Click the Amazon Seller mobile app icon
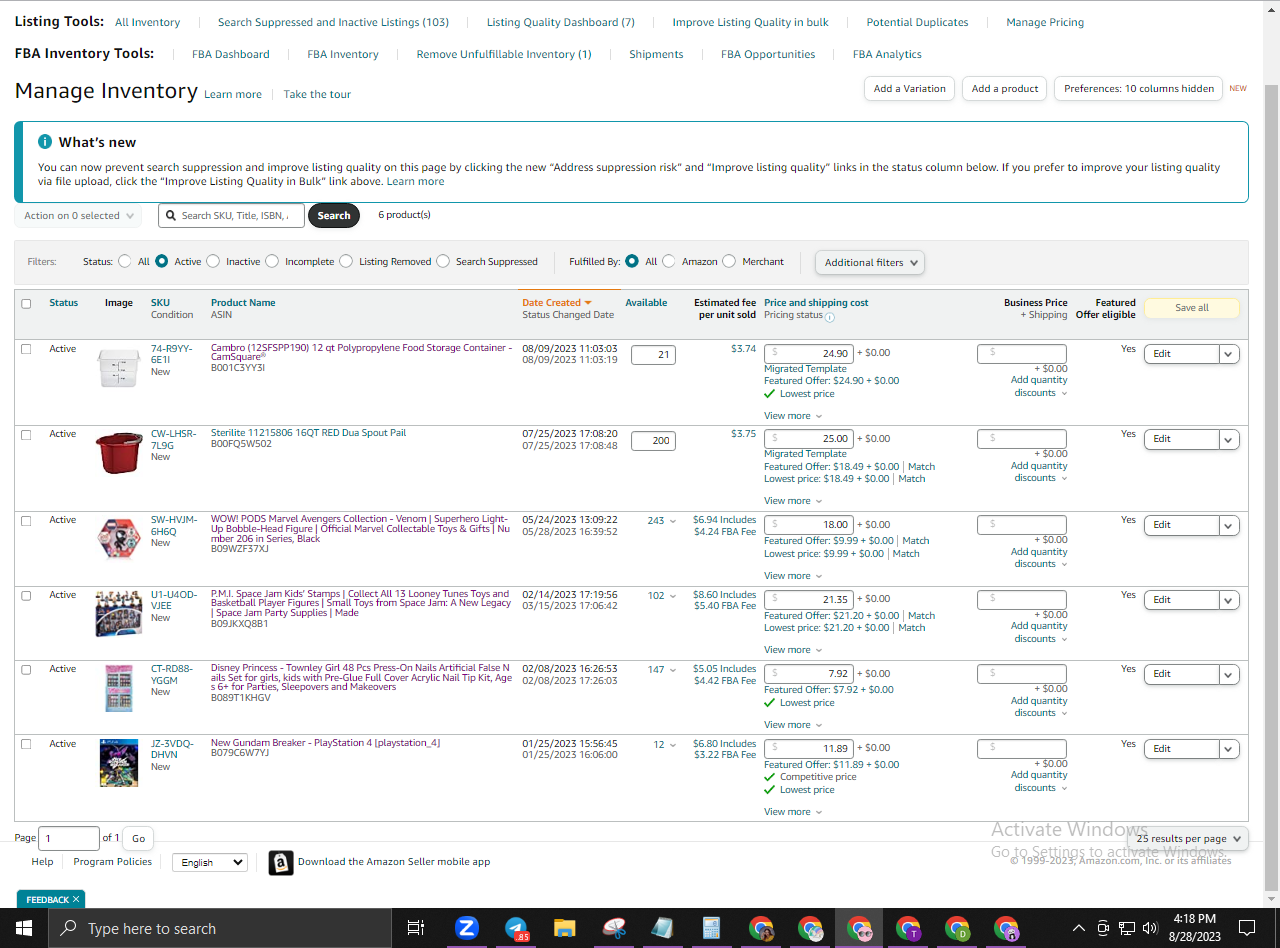The width and height of the screenshot is (1280, 948). [281, 862]
